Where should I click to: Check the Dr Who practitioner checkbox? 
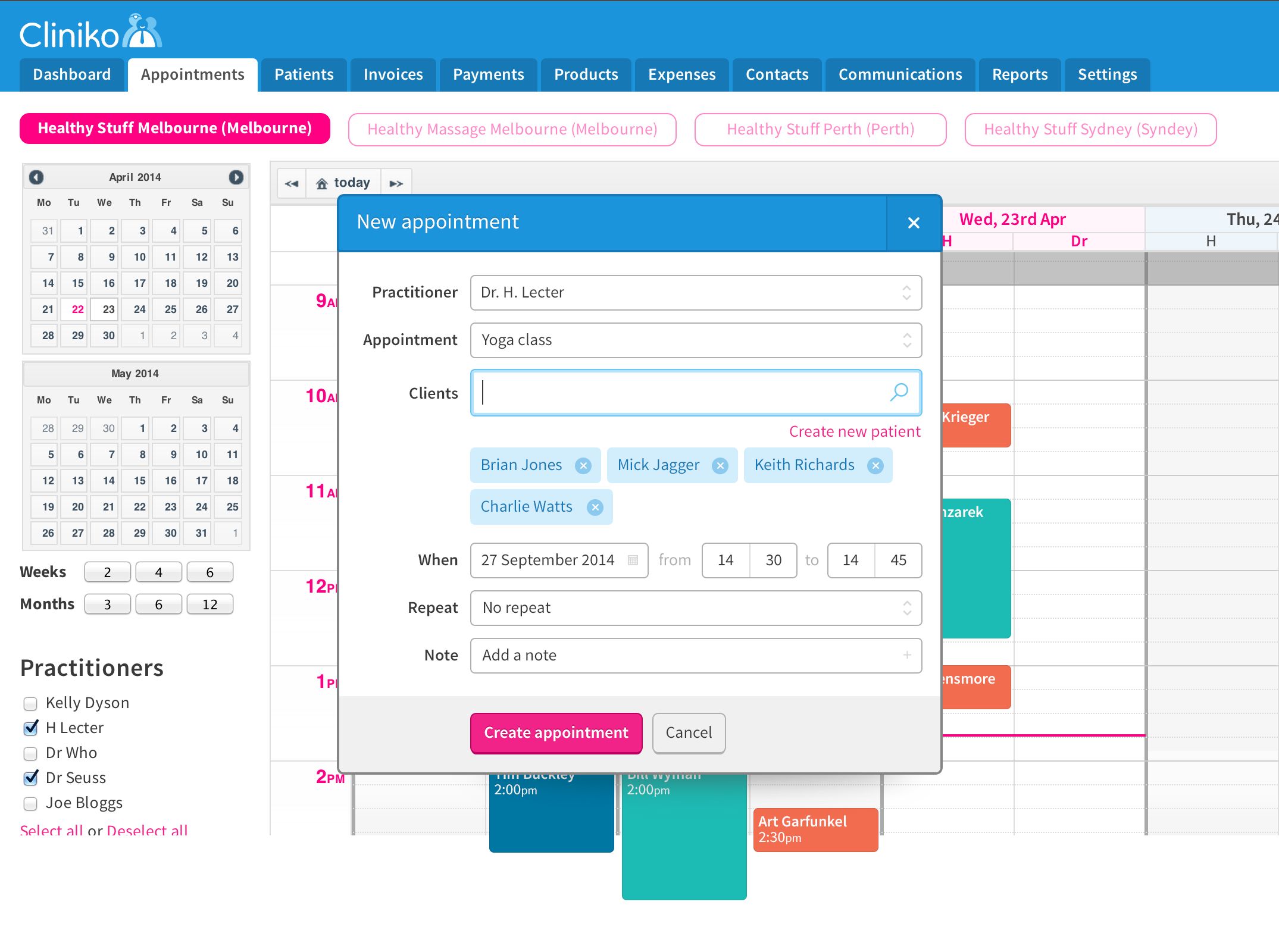pos(30,754)
